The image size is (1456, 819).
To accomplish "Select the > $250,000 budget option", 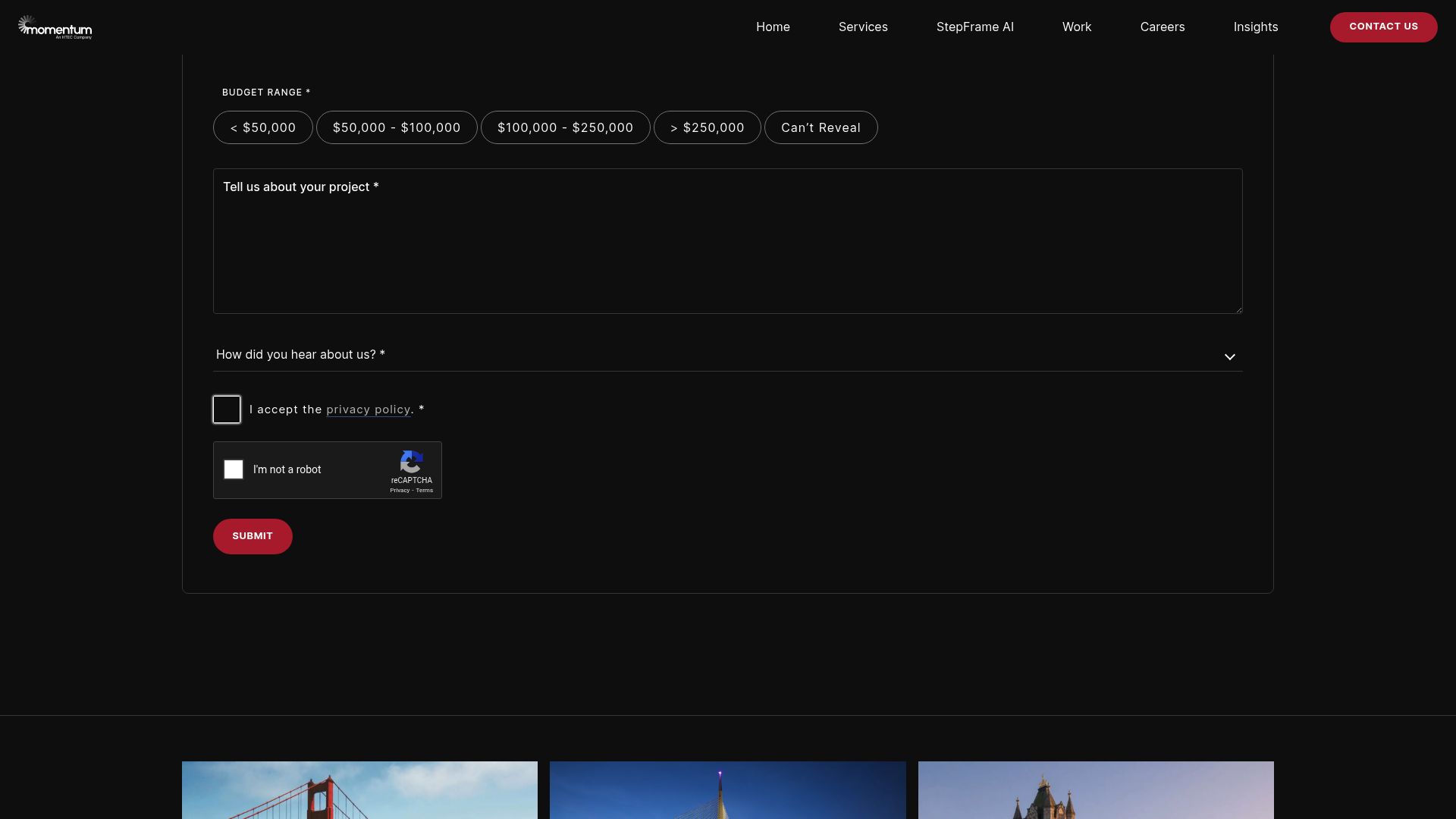I will [707, 127].
